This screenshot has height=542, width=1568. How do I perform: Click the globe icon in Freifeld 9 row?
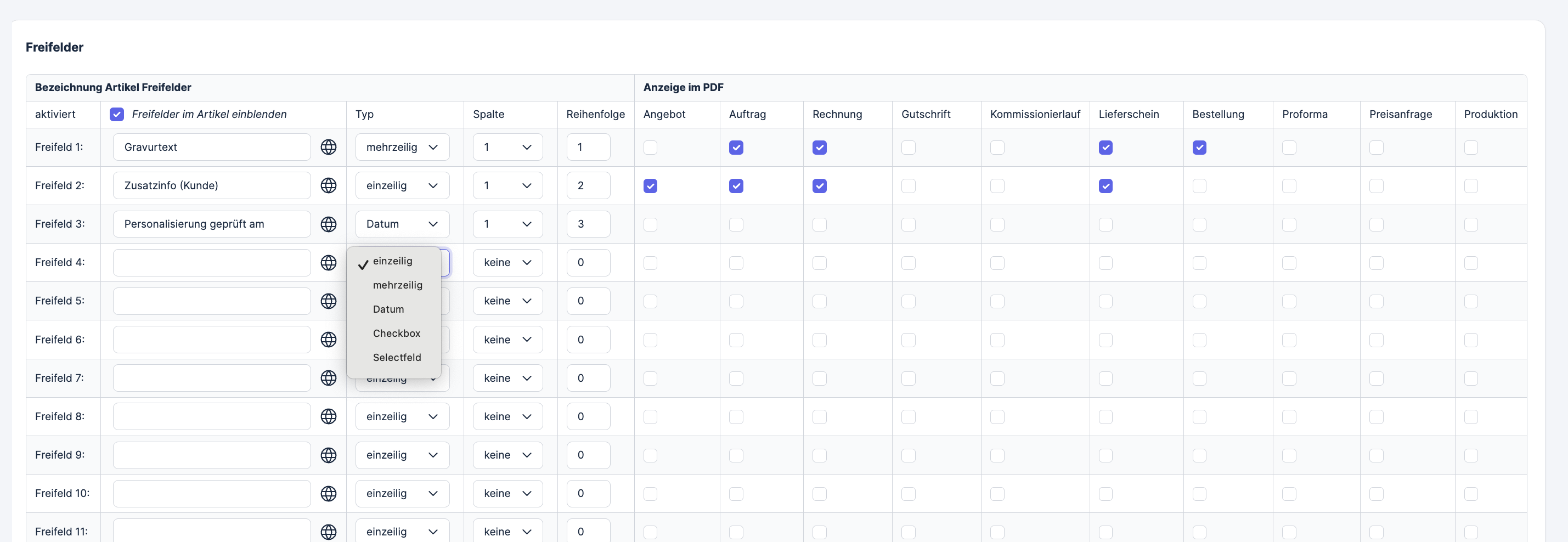pyautogui.click(x=328, y=455)
